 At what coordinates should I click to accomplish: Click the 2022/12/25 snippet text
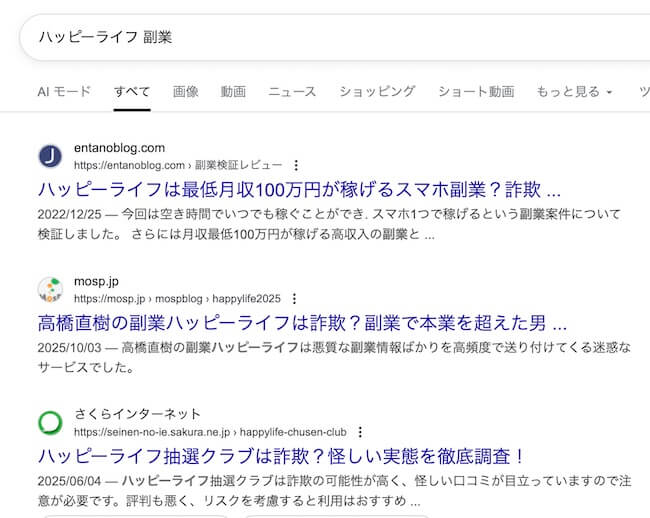[329, 224]
